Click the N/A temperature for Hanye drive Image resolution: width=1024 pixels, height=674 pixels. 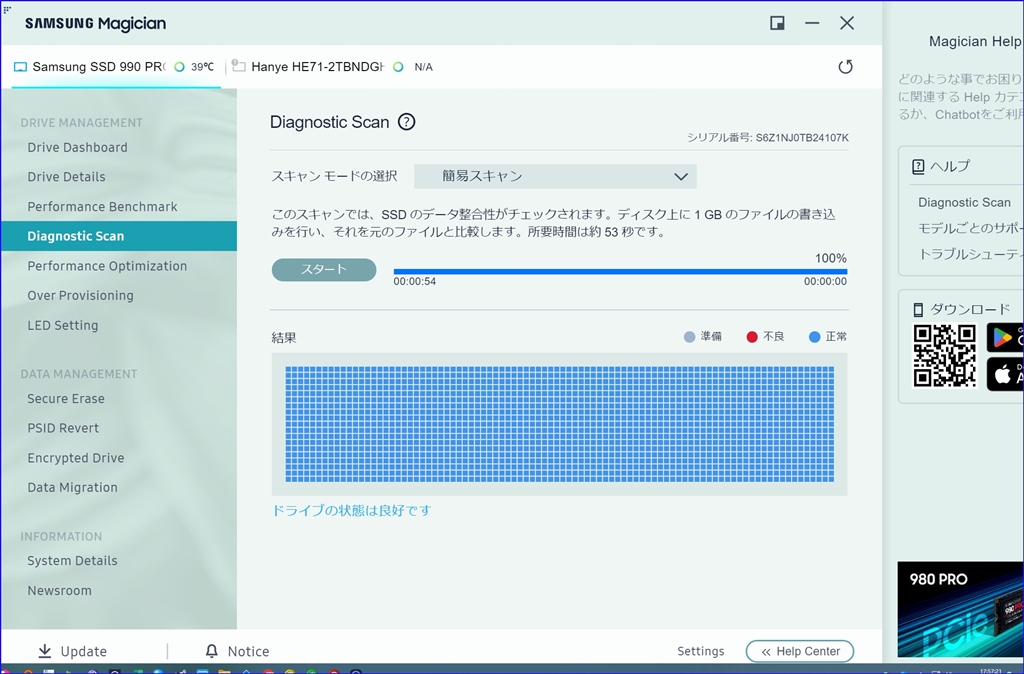coord(423,67)
